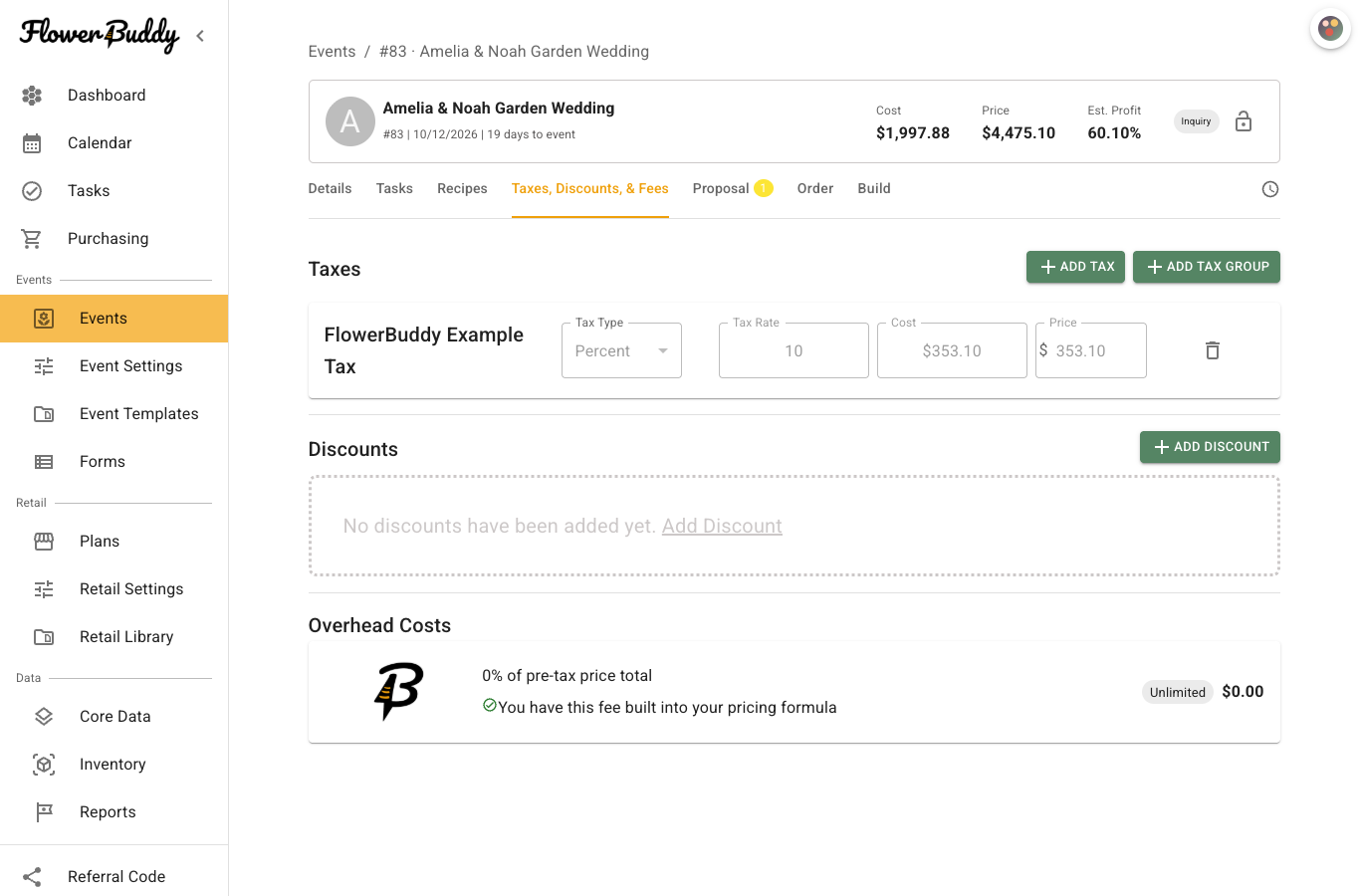Click the Reports flag icon

click(x=44, y=812)
